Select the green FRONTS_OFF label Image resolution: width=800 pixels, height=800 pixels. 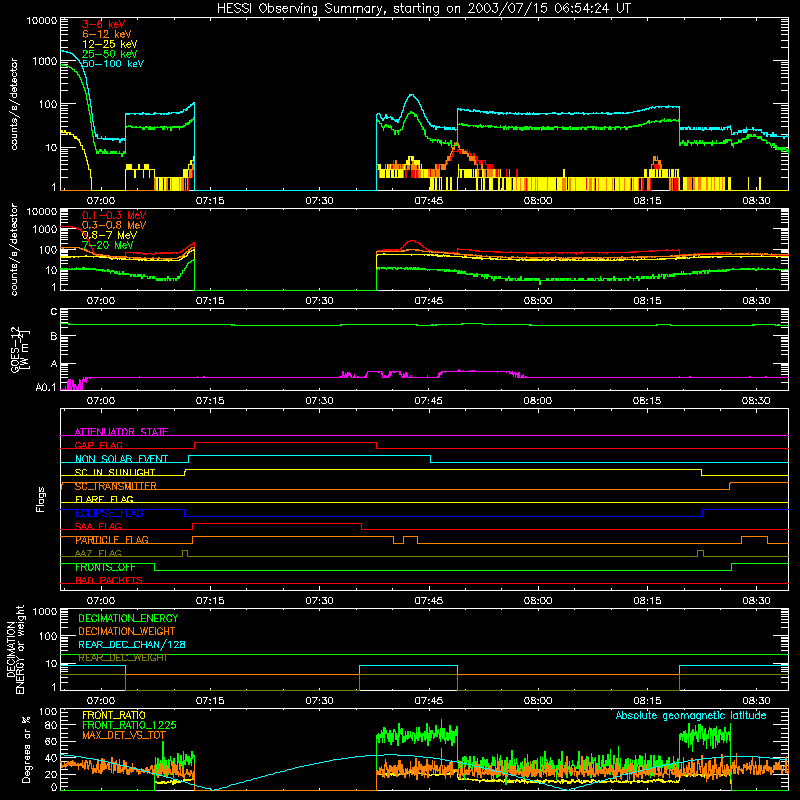tap(105, 567)
